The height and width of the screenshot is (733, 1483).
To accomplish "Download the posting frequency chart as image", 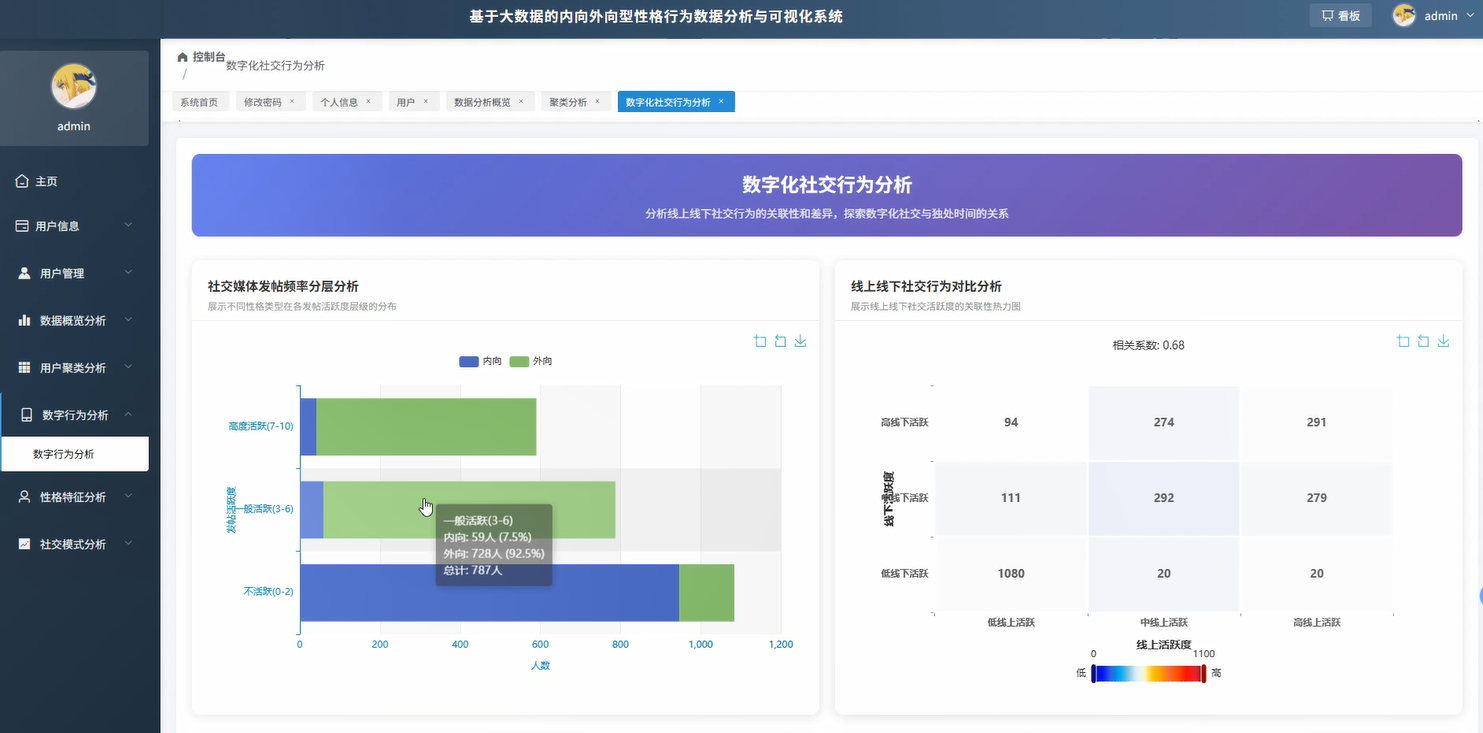I will 800,341.
